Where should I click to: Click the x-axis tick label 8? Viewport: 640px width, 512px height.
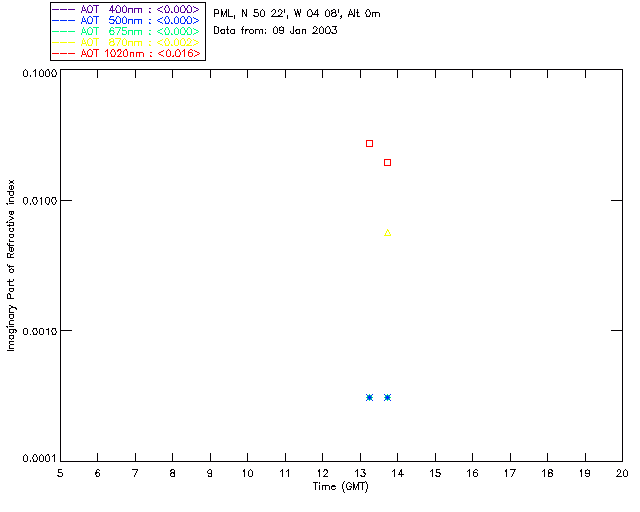(173, 473)
